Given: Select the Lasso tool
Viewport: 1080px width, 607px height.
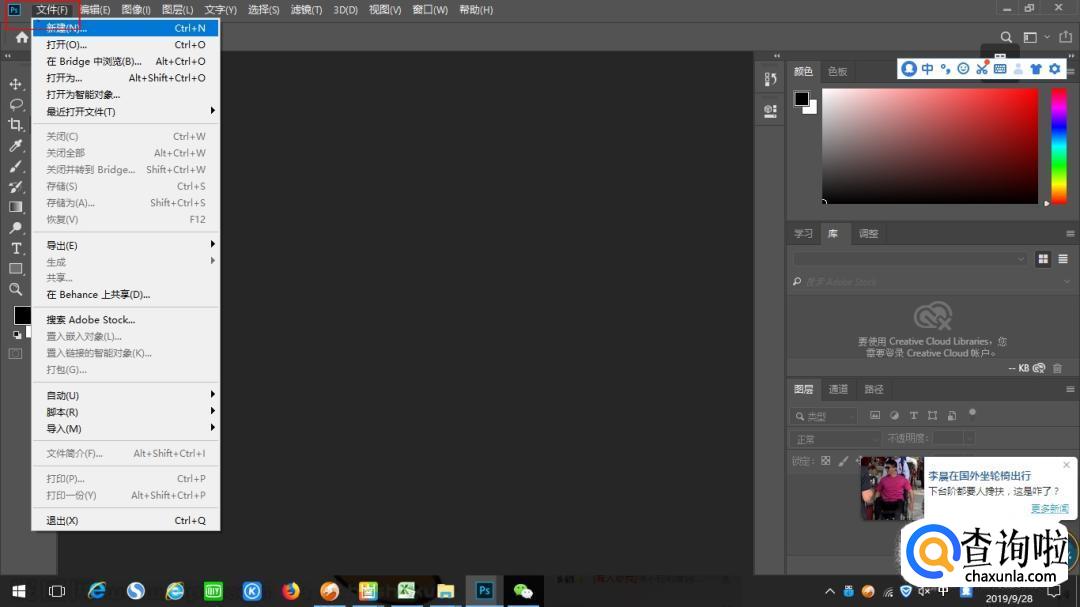Looking at the screenshot, I should [15, 105].
